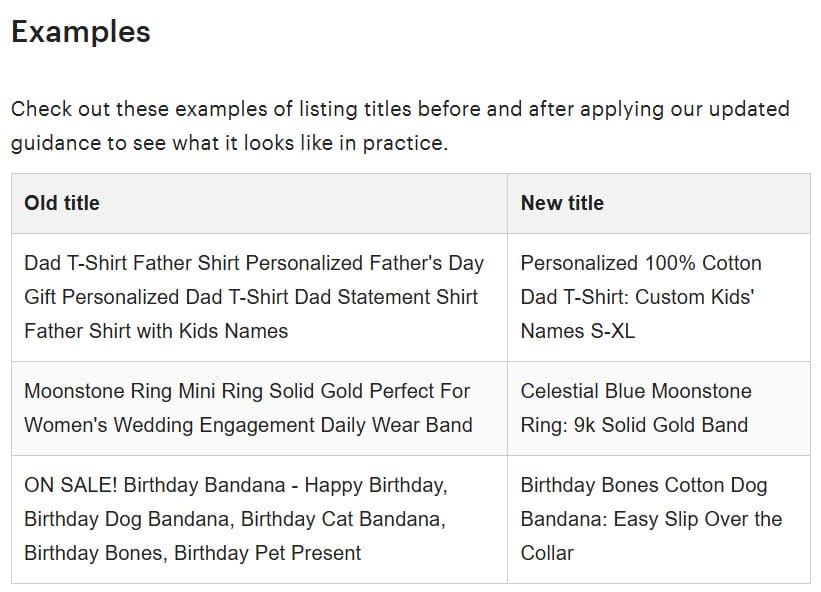The image size is (821, 592).
Task: Click the 'Women's Wedding Engagement Daily Wear Band' line
Action: (x=248, y=425)
